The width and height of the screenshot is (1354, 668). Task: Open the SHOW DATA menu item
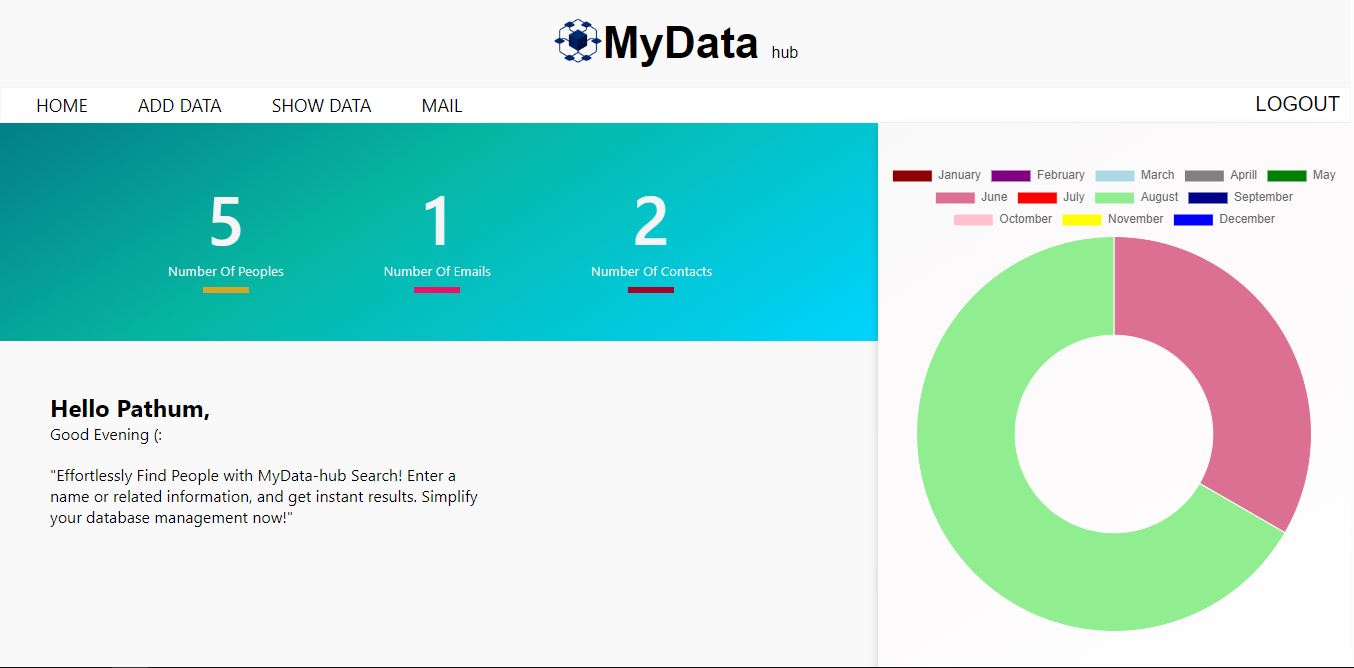(x=321, y=105)
